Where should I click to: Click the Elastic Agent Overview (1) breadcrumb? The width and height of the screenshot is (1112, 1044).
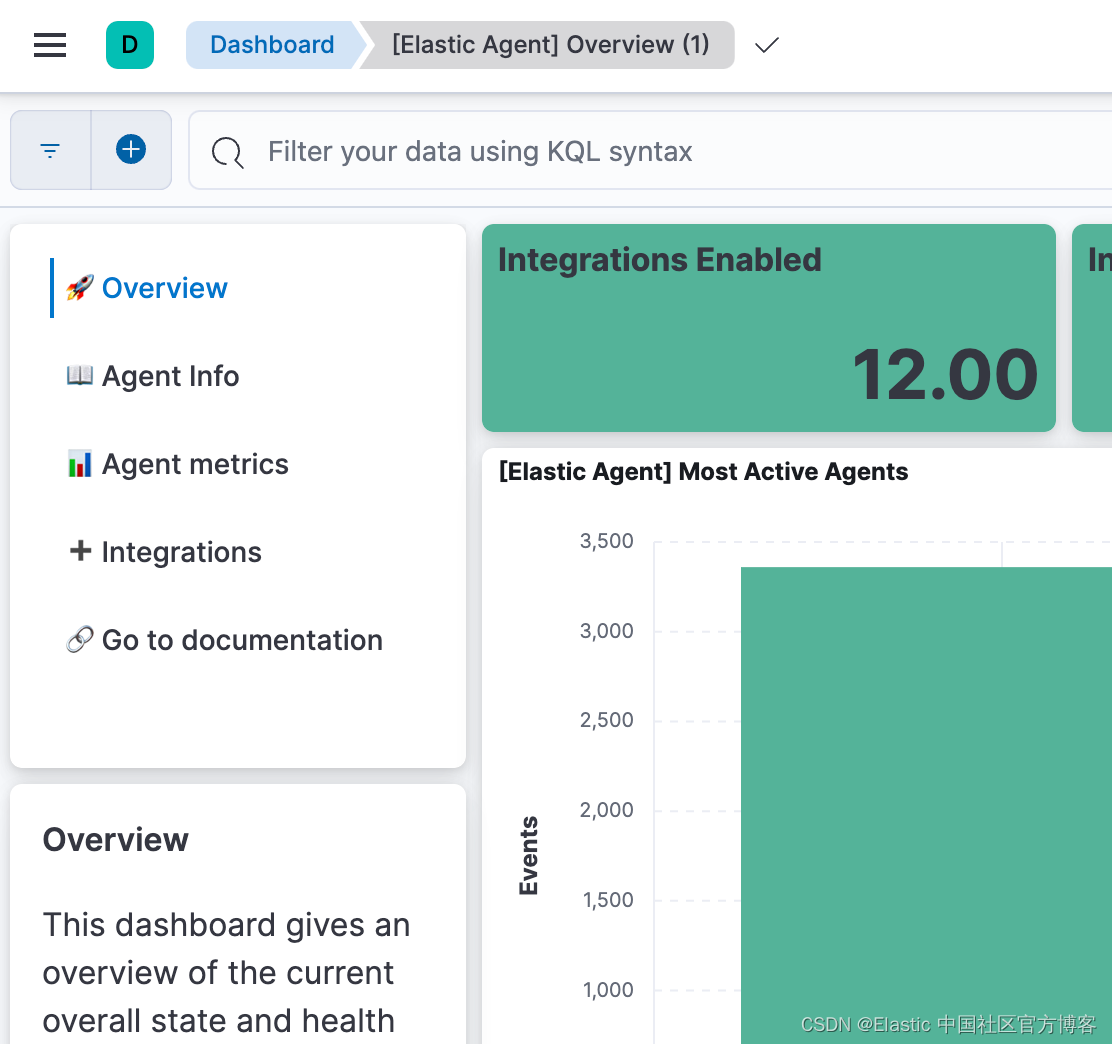tap(550, 45)
